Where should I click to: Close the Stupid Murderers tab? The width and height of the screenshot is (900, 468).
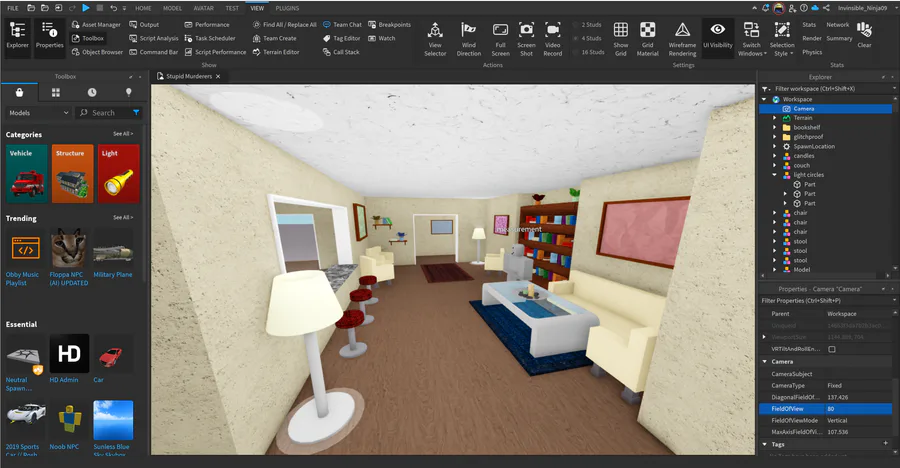pos(218,76)
